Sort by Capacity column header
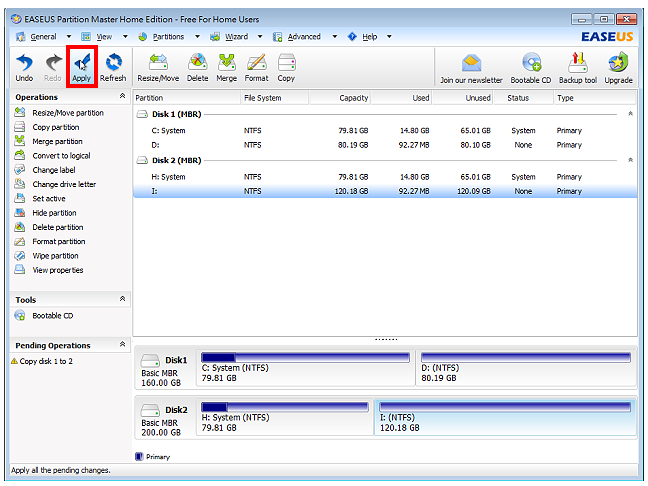 click(340, 98)
